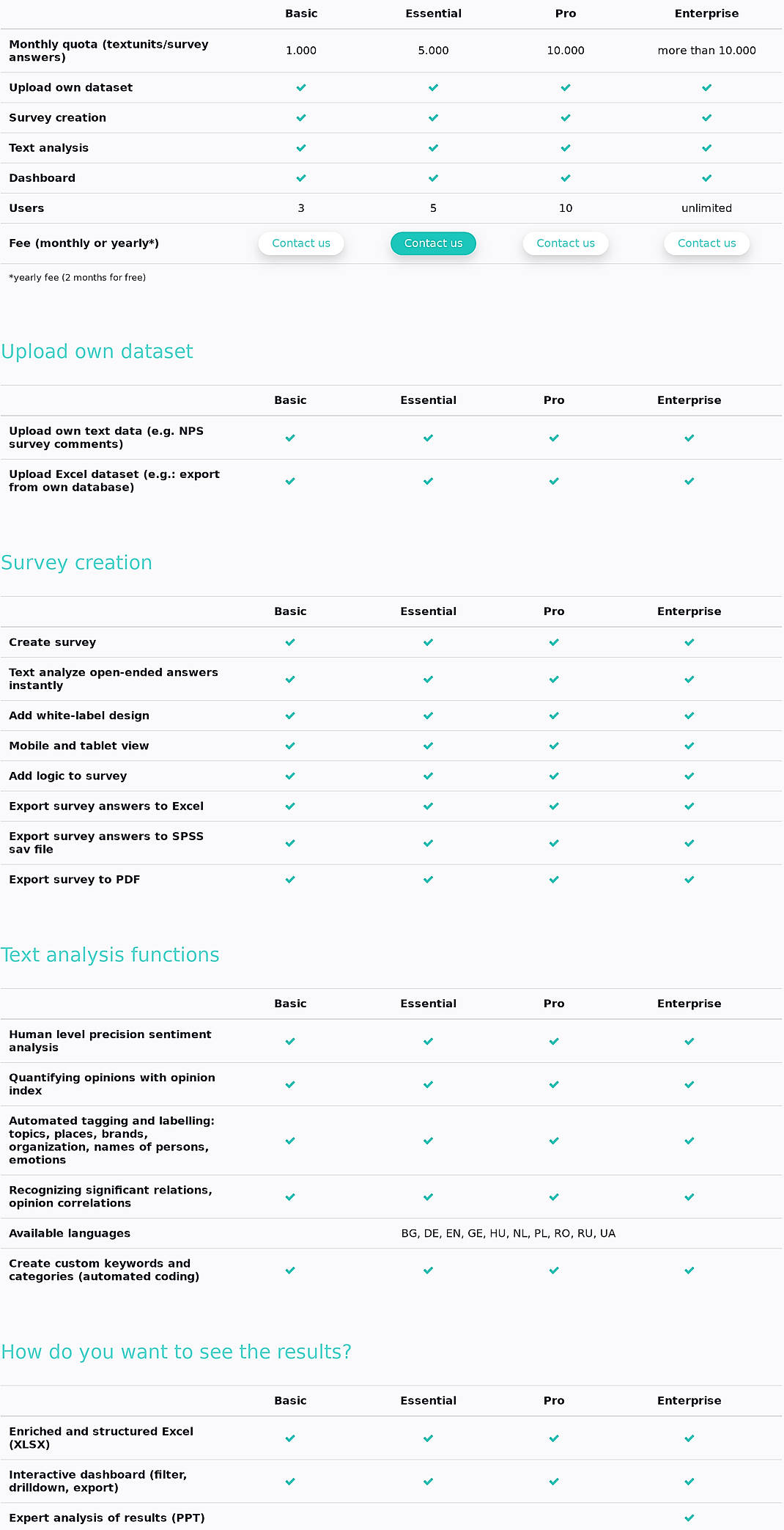Screen dimensions: 784x1530
Task: Click Enterprise checkmark for Expert analysis of results
Action: tap(689, 1518)
